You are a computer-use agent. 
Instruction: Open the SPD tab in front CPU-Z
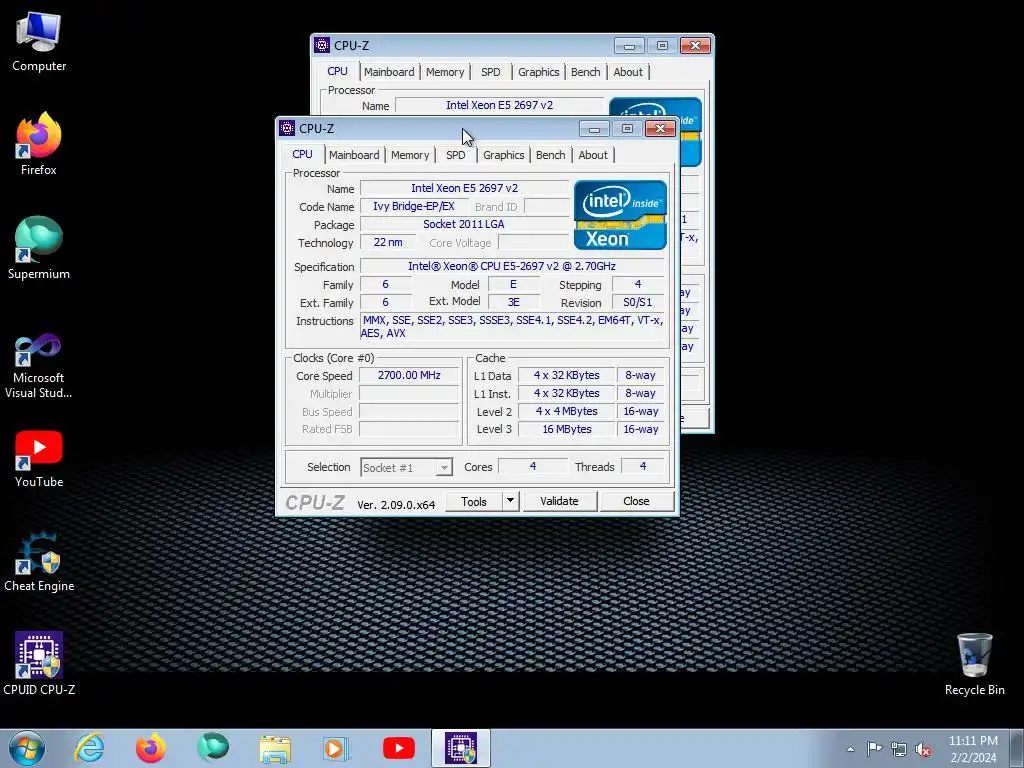click(455, 155)
